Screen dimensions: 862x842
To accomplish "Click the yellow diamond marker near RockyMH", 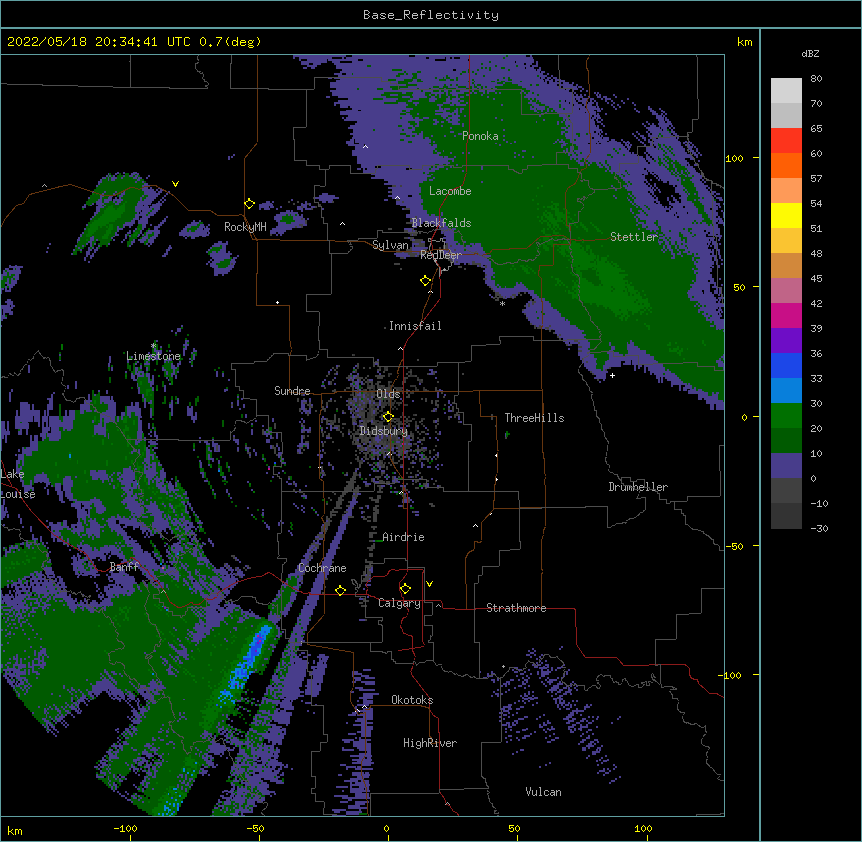I will click(x=249, y=204).
